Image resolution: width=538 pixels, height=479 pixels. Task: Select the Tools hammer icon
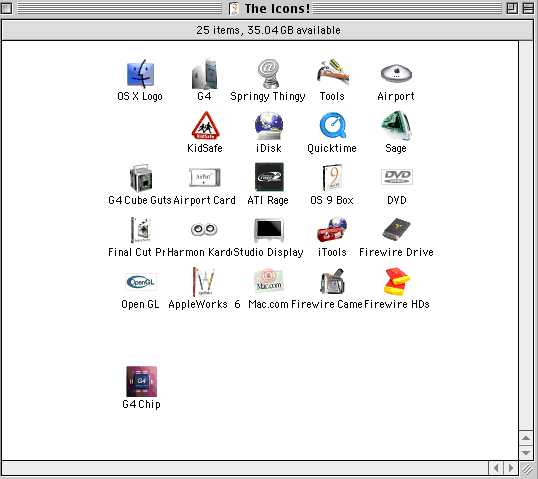click(332, 72)
